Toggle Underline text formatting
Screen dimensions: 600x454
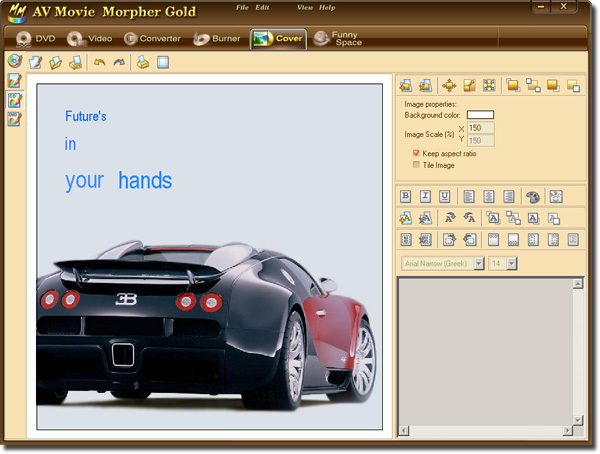click(x=445, y=196)
